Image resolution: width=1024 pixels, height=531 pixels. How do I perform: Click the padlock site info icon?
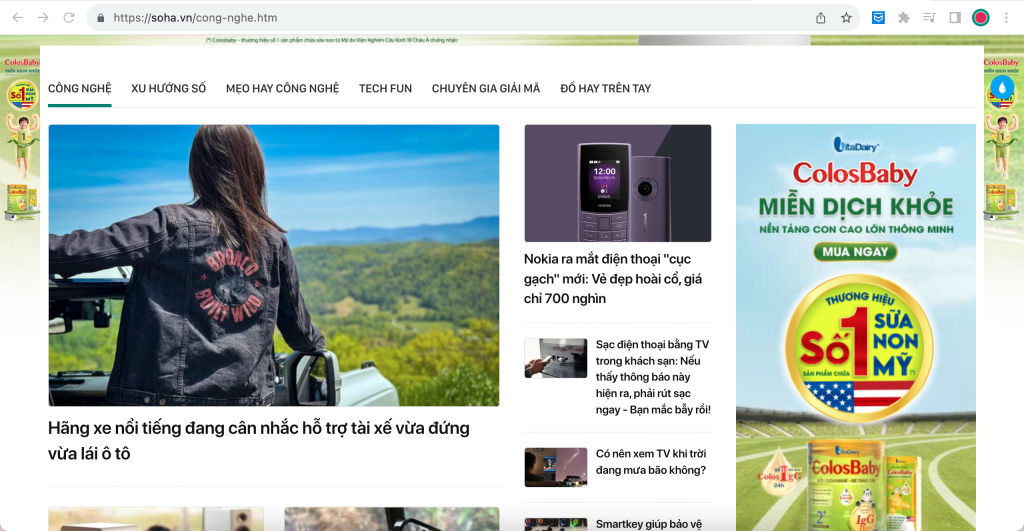click(x=100, y=18)
